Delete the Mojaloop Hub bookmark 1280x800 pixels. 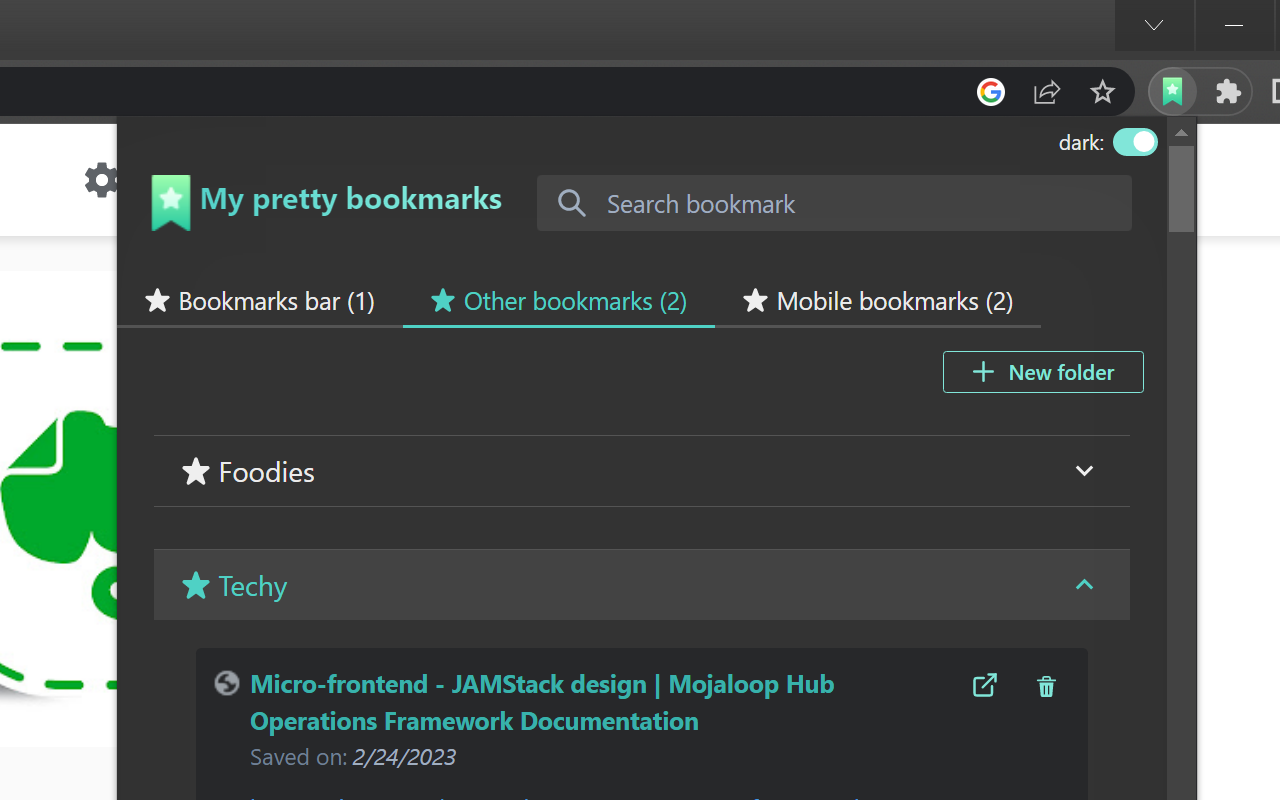(1046, 686)
